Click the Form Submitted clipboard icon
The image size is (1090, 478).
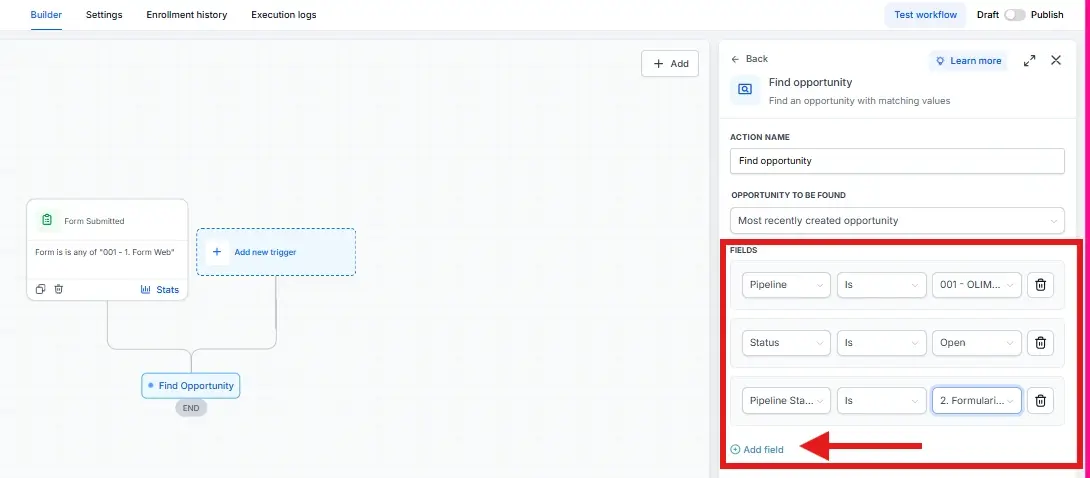click(x=47, y=220)
